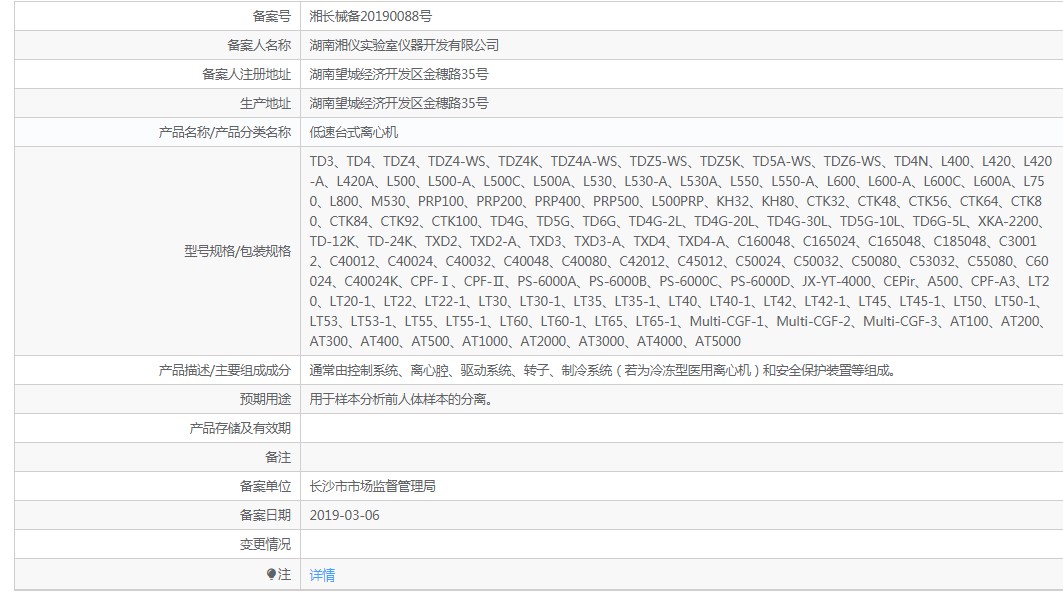Click the 产品描述/主要组成成分 label
The width and height of the screenshot is (1063, 596).
click(225, 370)
